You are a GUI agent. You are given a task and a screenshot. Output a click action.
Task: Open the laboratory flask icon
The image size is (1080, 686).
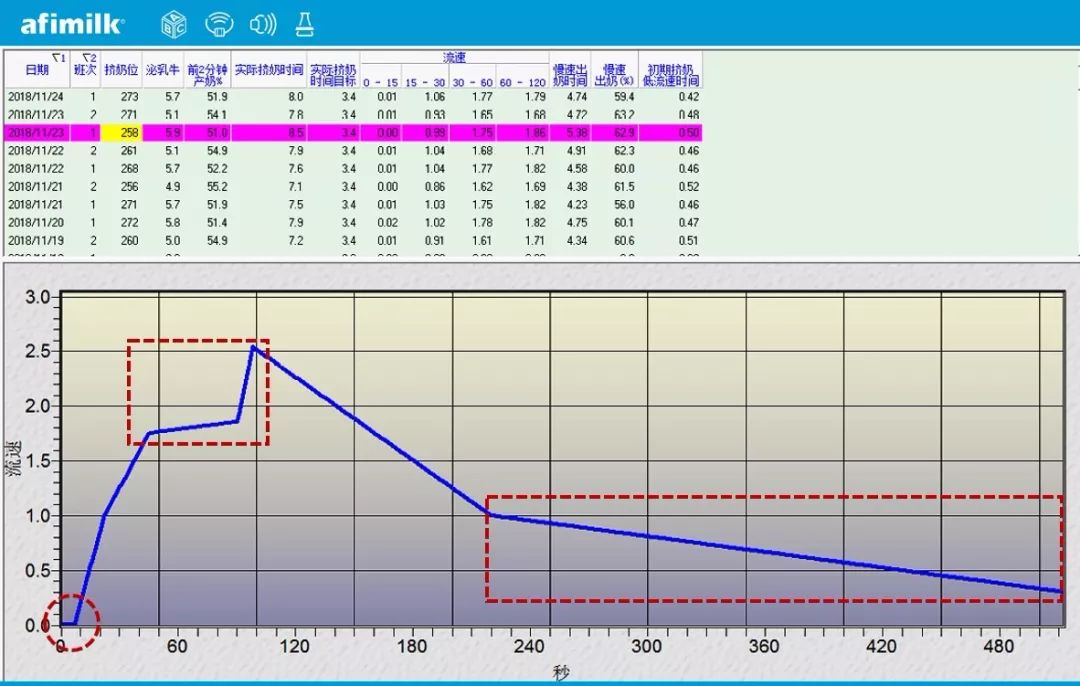(x=304, y=24)
